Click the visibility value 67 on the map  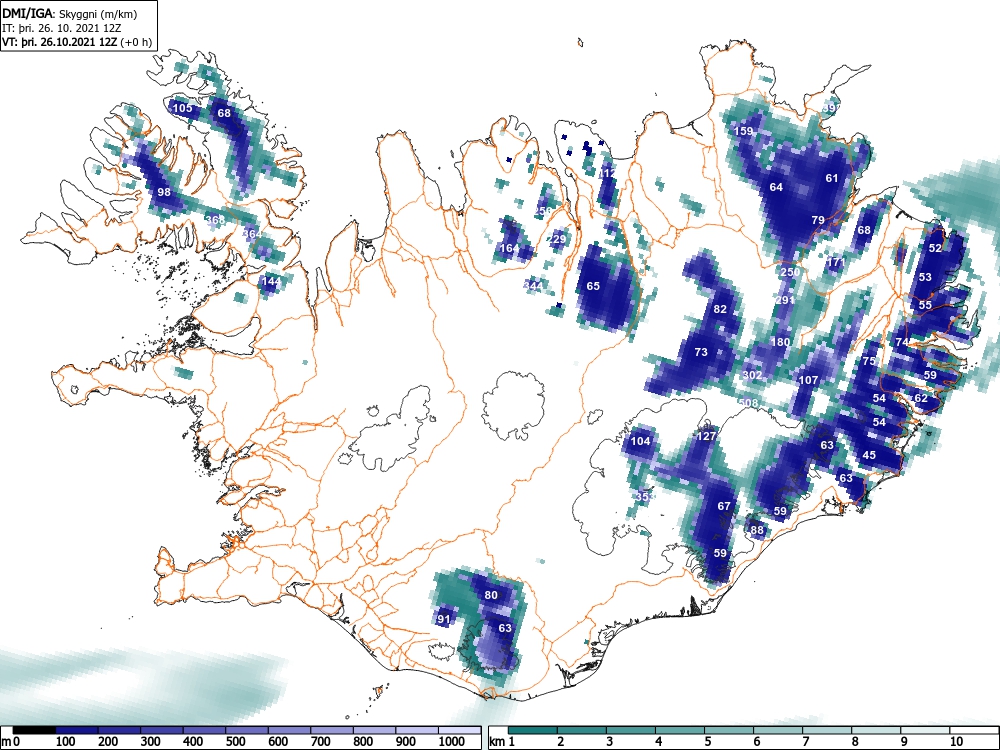tap(724, 506)
